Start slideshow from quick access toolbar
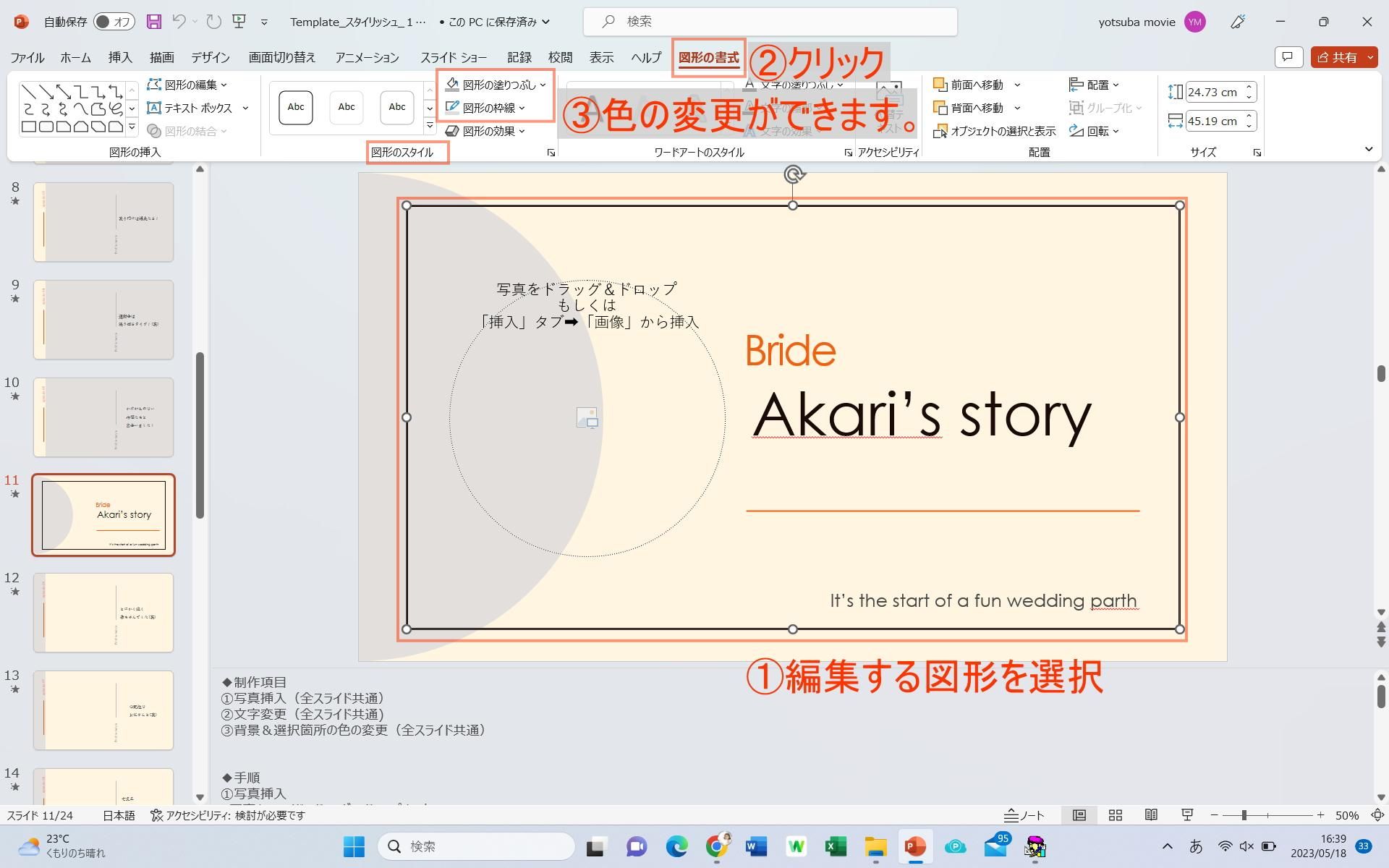 tap(239, 22)
